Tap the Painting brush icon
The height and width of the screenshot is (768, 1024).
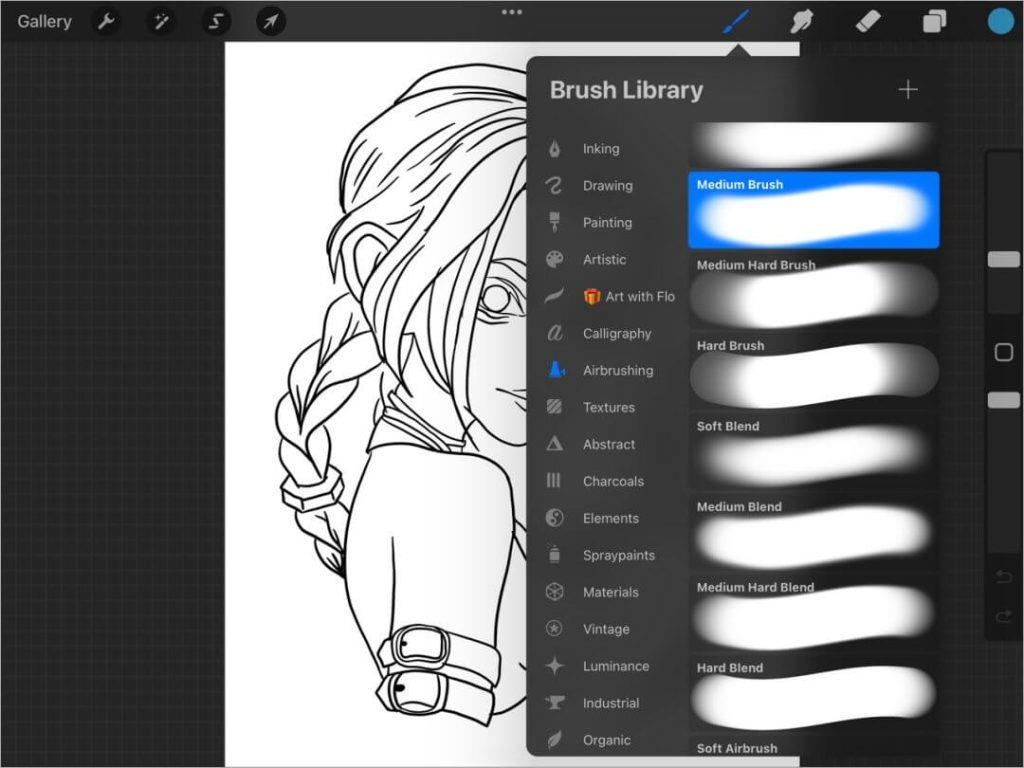(x=554, y=222)
